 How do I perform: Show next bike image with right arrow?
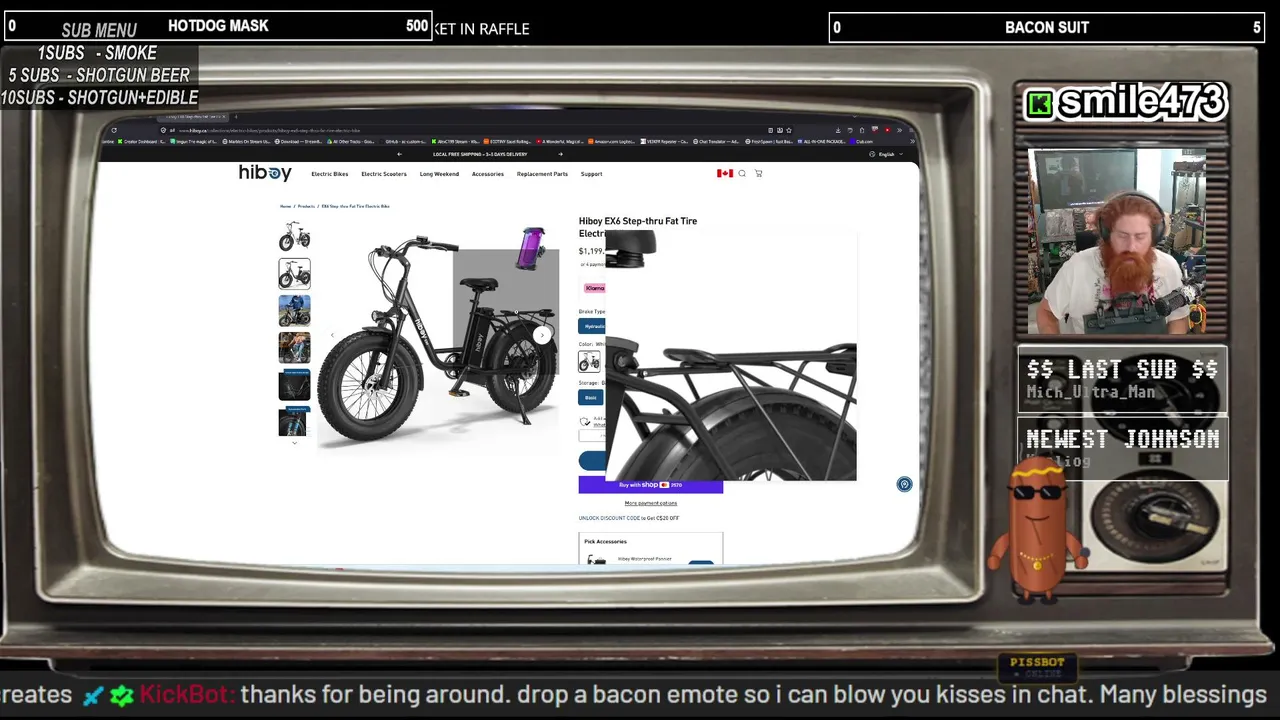542,336
